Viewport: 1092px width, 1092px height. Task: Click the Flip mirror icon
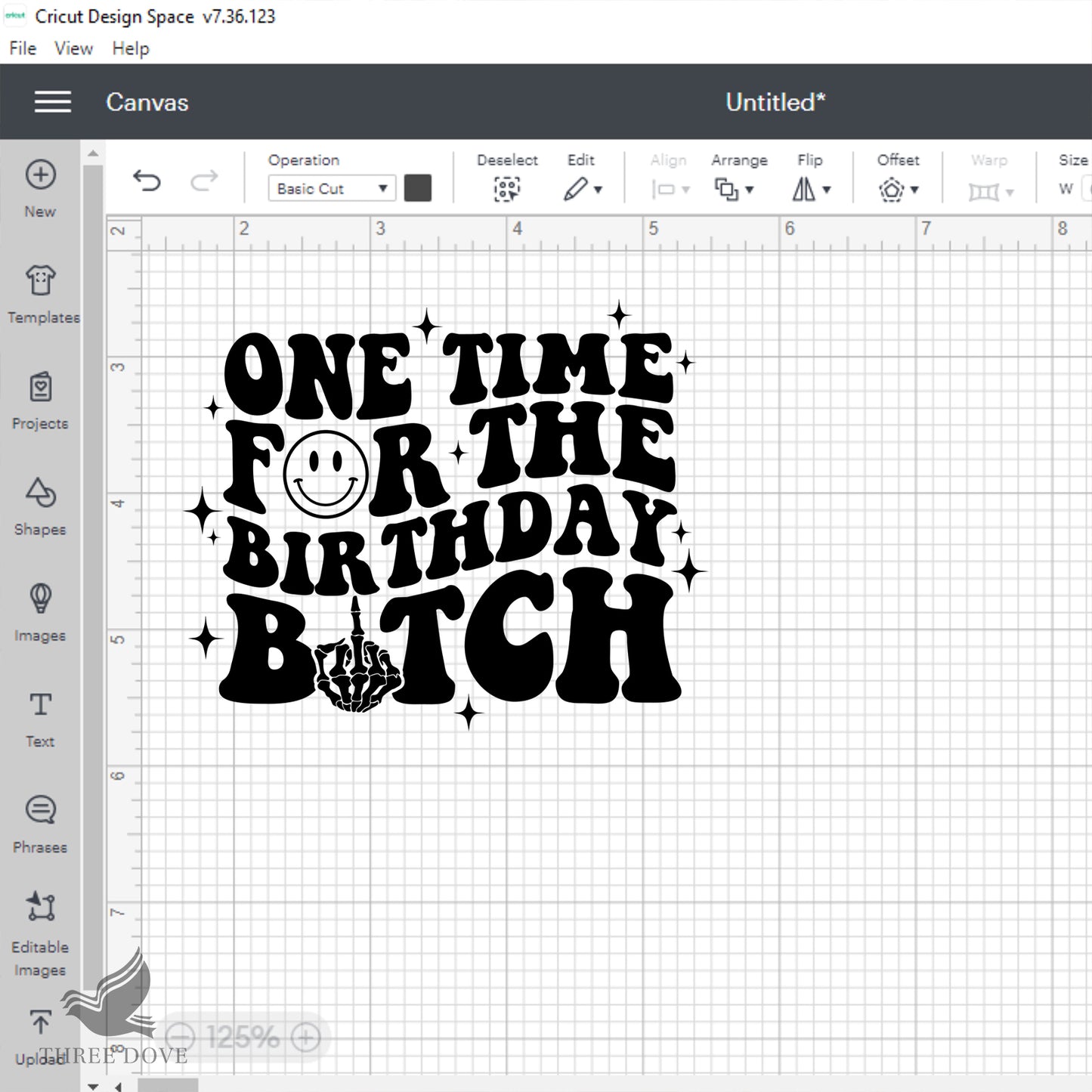[803, 189]
